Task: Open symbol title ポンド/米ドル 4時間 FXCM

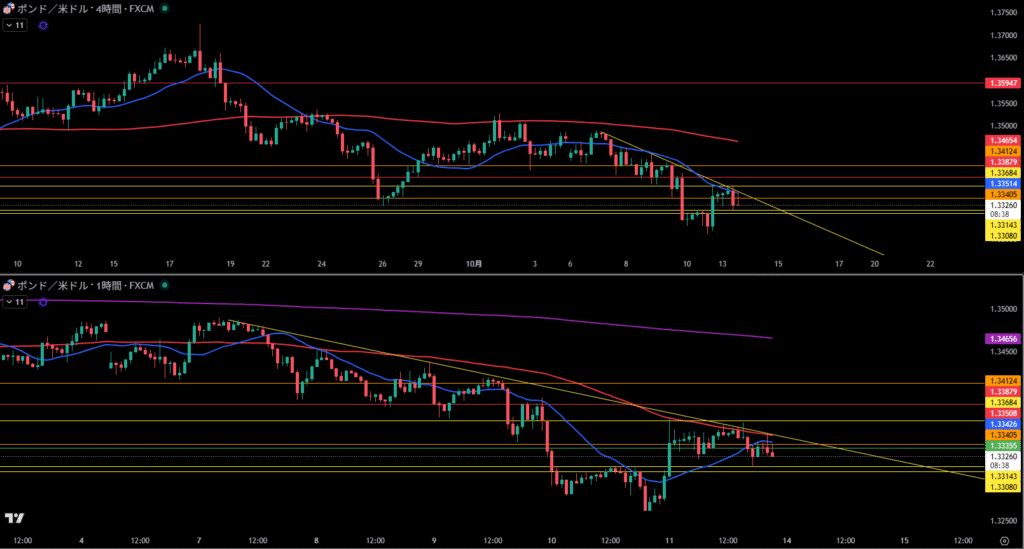Action: [x=84, y=8]
